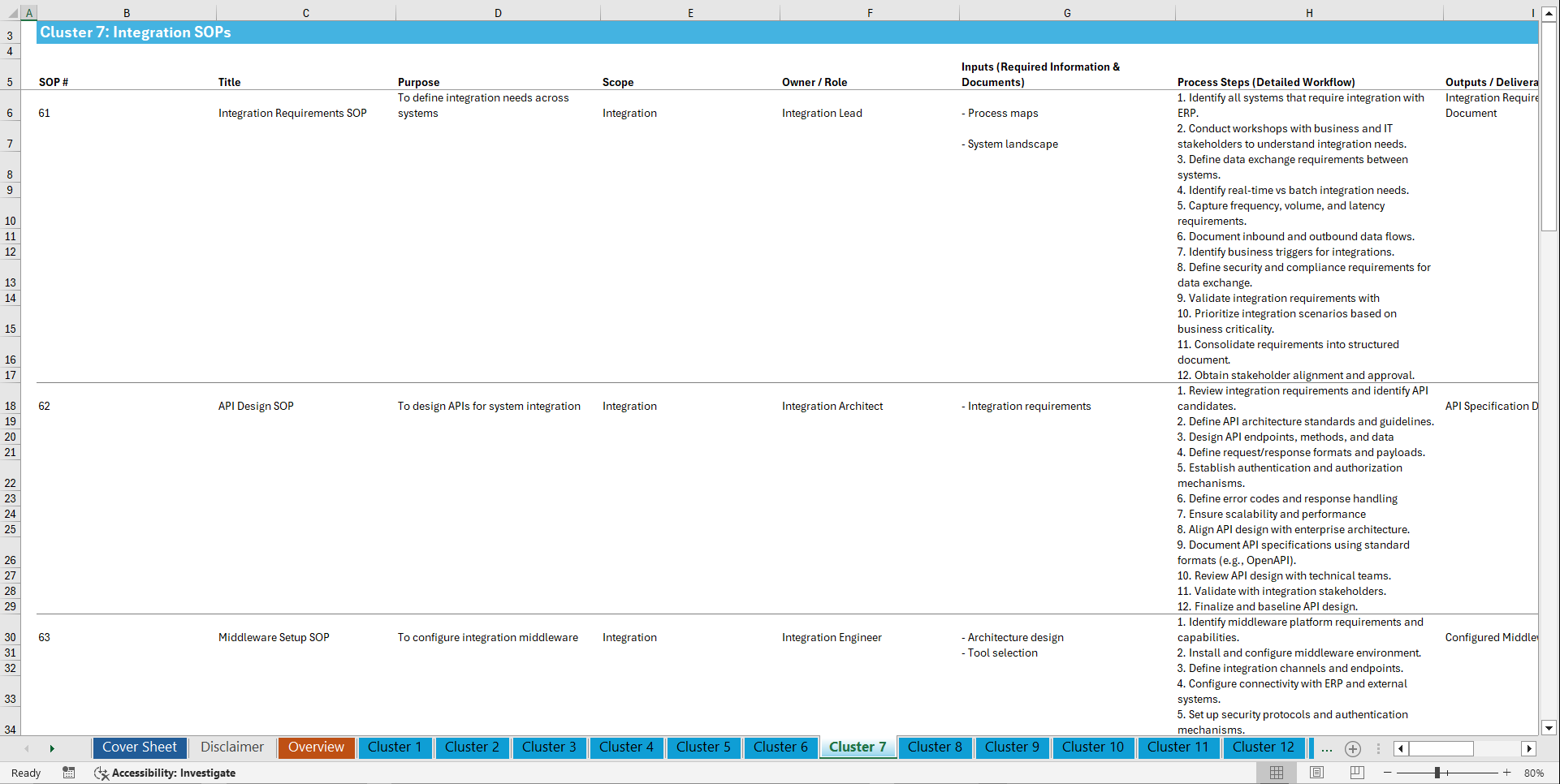1560x784 pixels.
Task: Select column G header
Action: point(1066,13)
